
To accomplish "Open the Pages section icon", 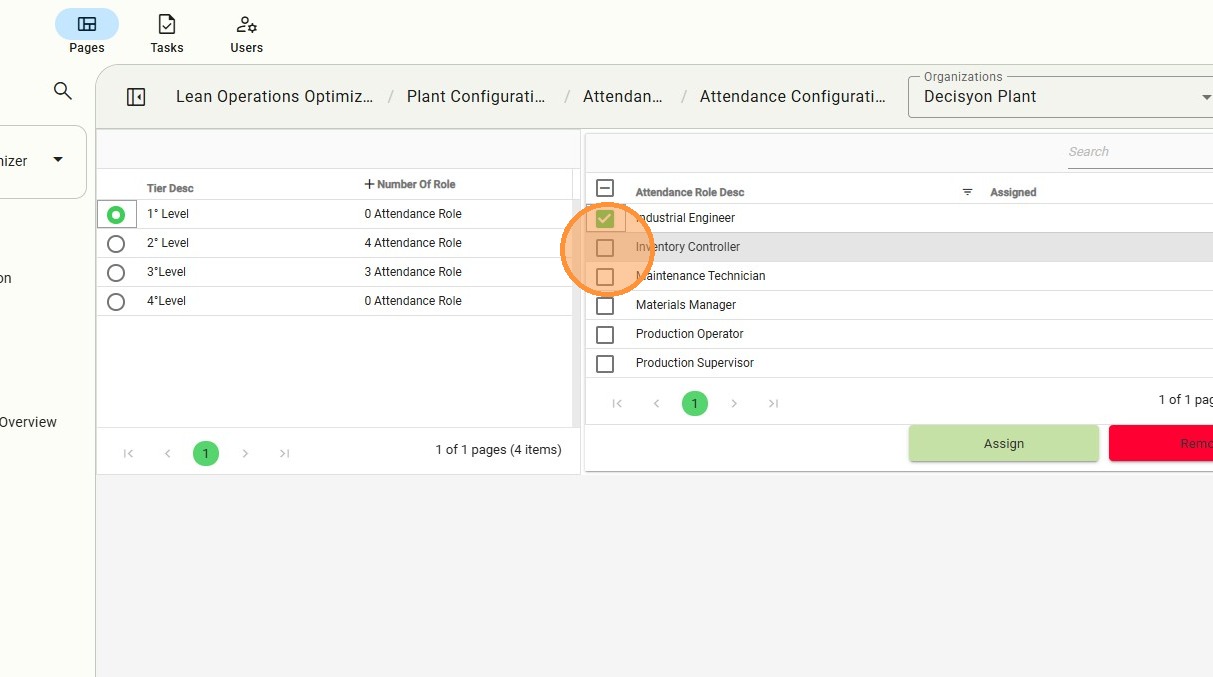I will click(x=87, y=25).
